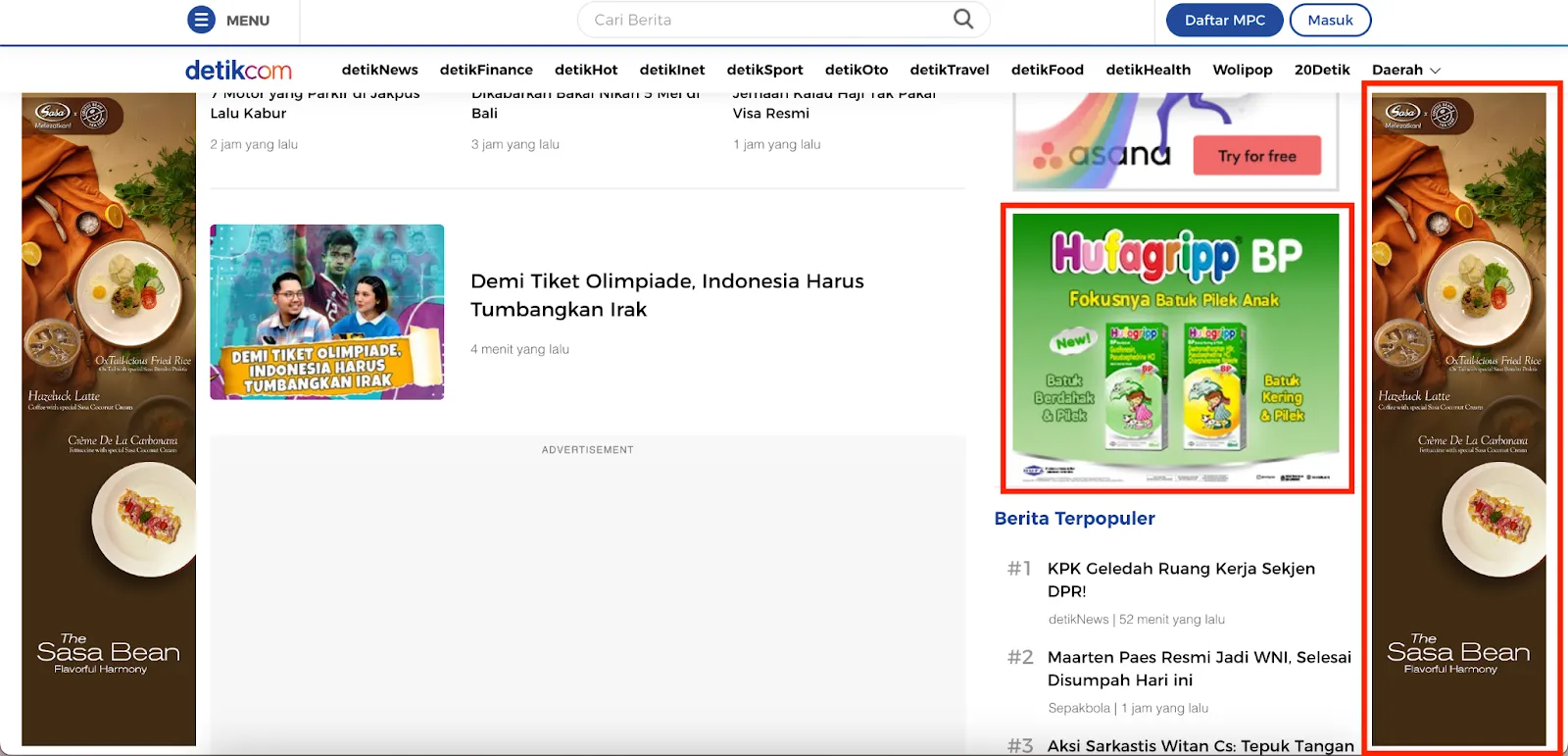
Task: Click the right Sasa Bean banner
Action: [x=1458, y=420]
